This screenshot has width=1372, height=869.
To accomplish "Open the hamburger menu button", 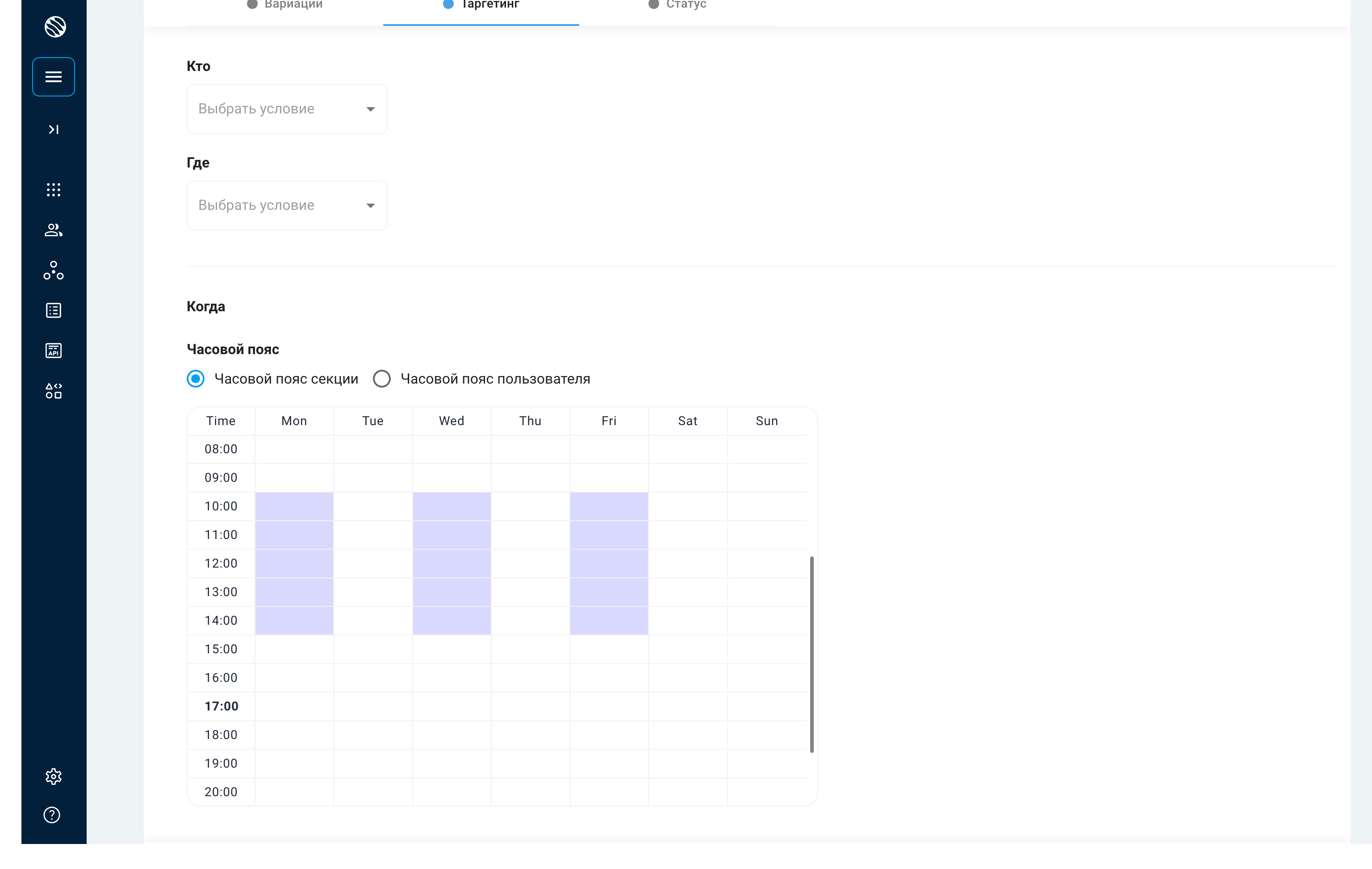I will 54,77.
